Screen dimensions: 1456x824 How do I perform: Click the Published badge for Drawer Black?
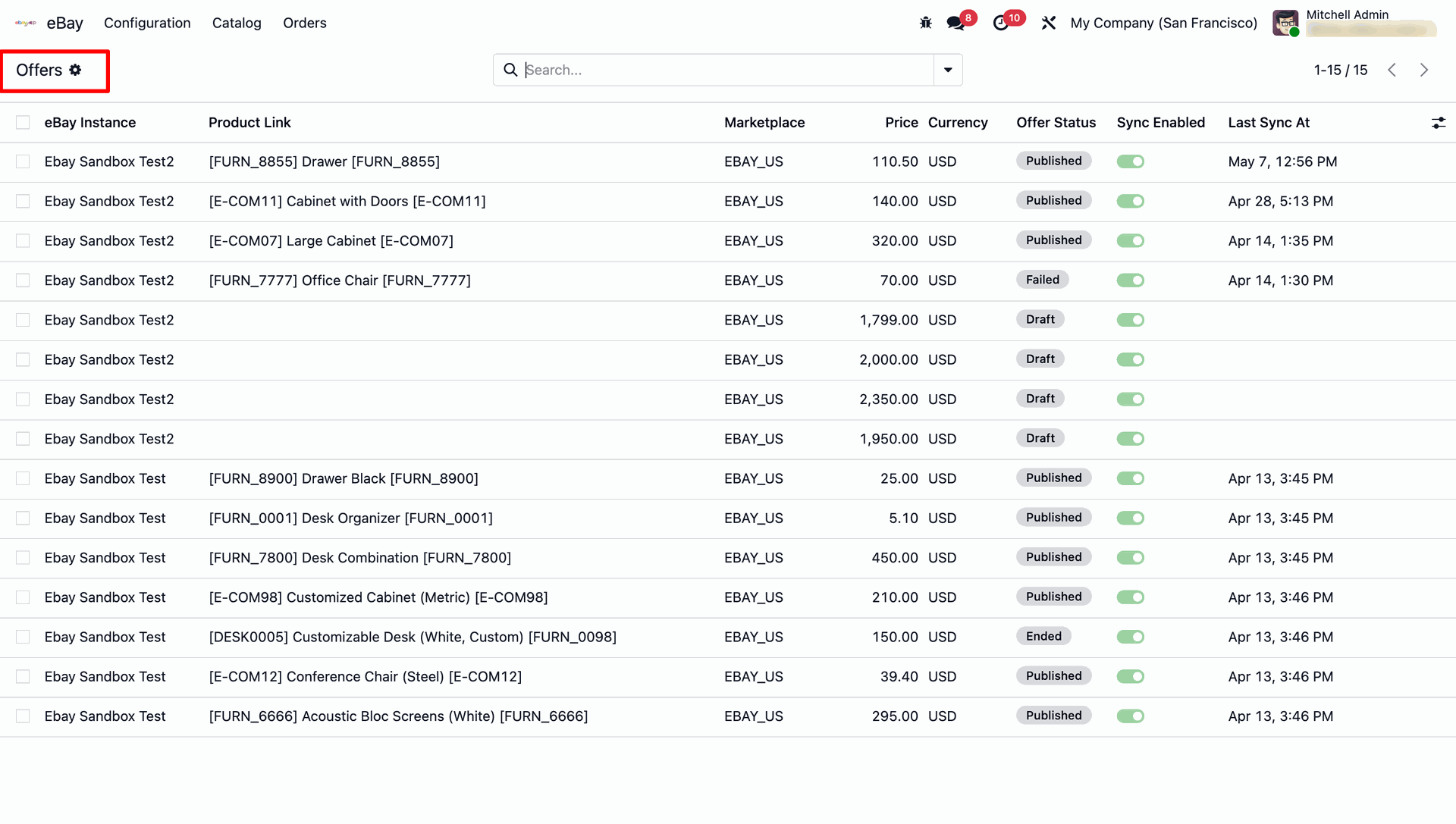click(x=1053, y=478)
